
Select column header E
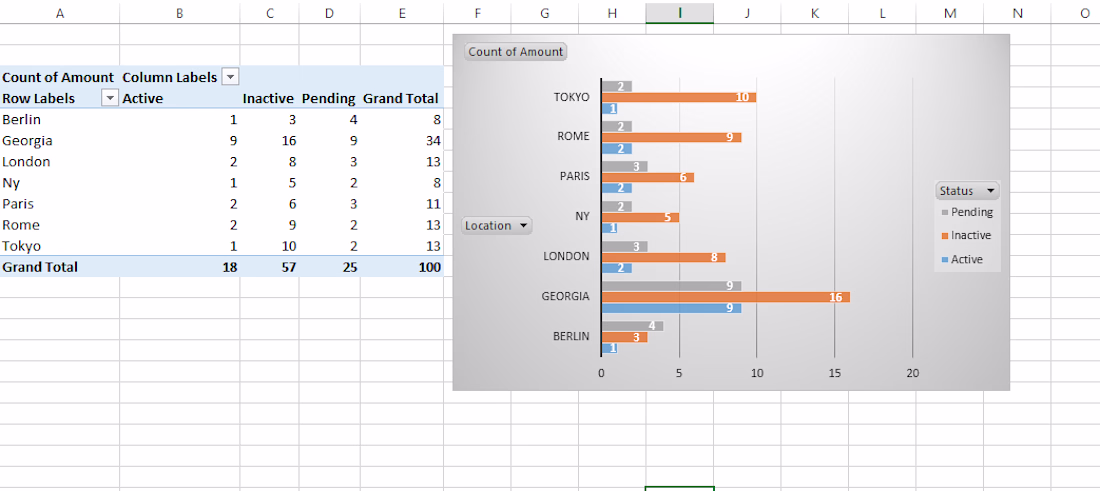coord(402,13)
